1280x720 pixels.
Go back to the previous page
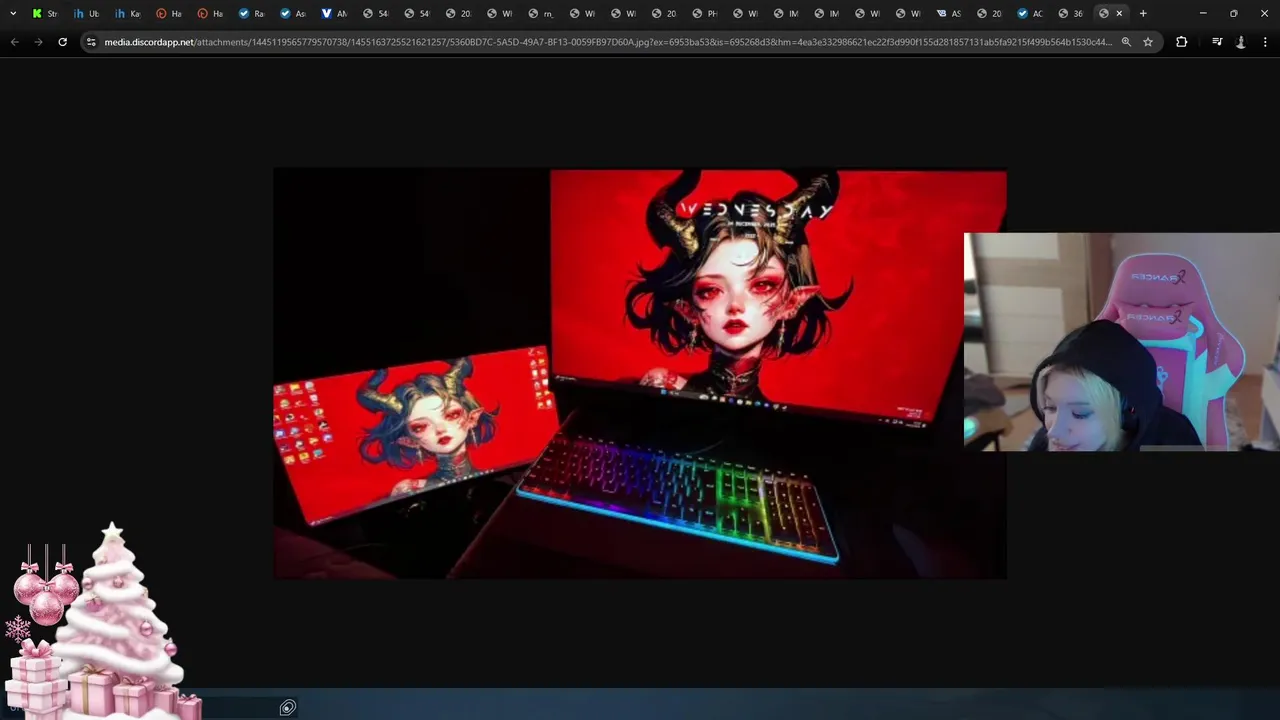point(14,42)
